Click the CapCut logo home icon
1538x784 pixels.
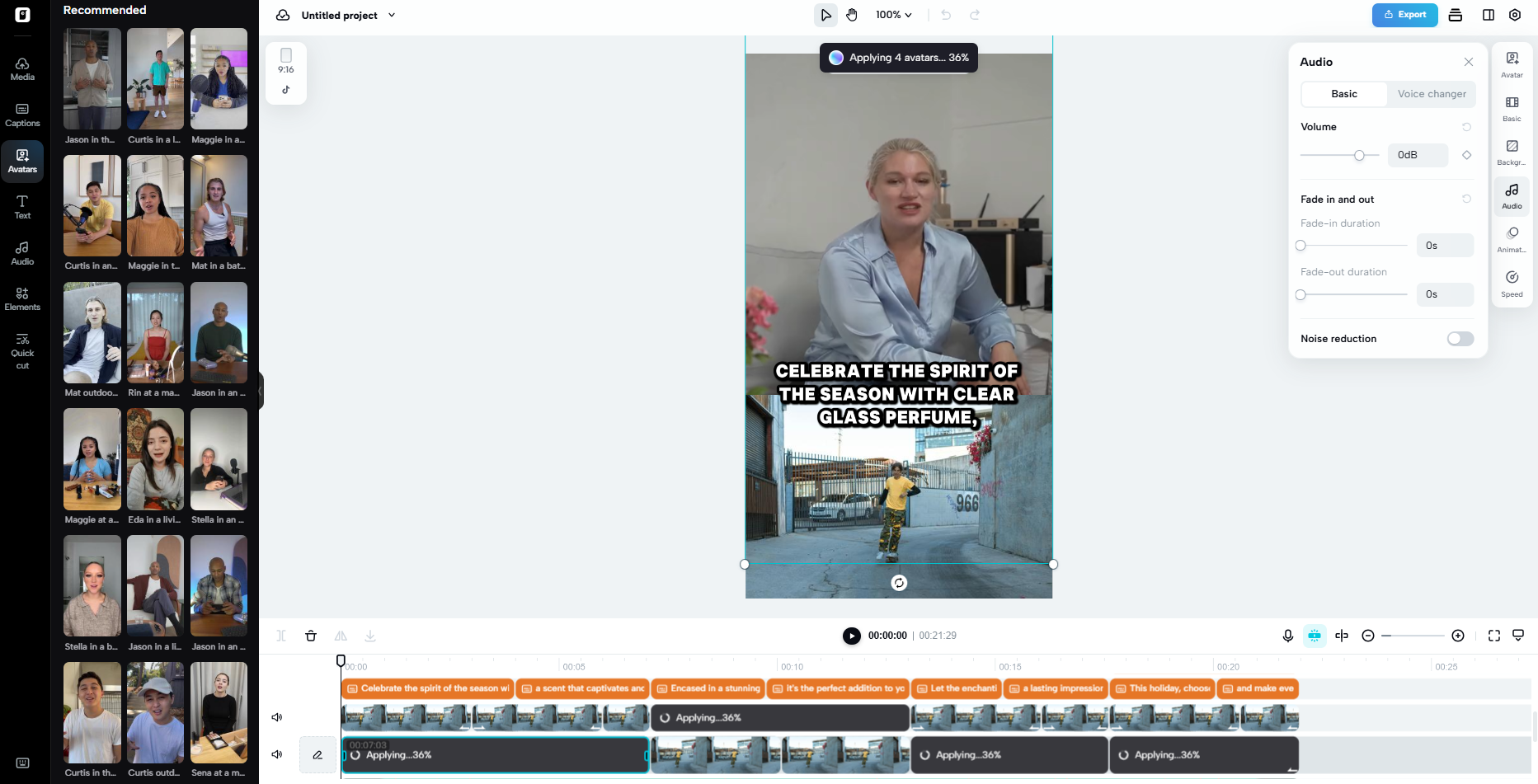pos(22,15)
